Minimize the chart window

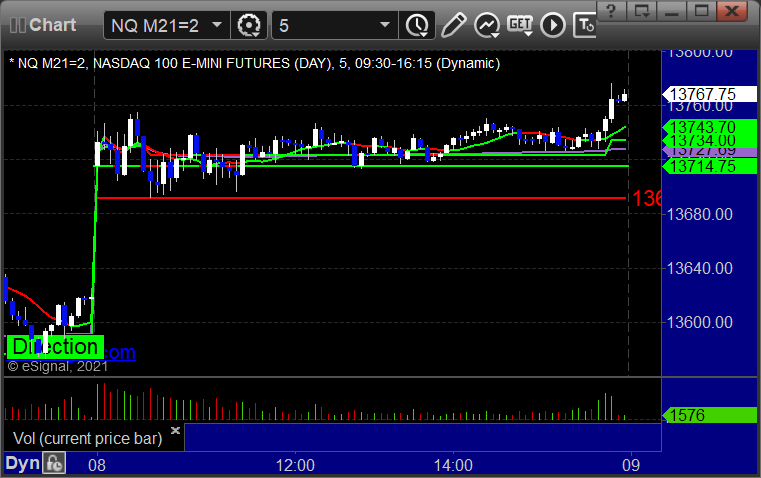coord(672,10)
